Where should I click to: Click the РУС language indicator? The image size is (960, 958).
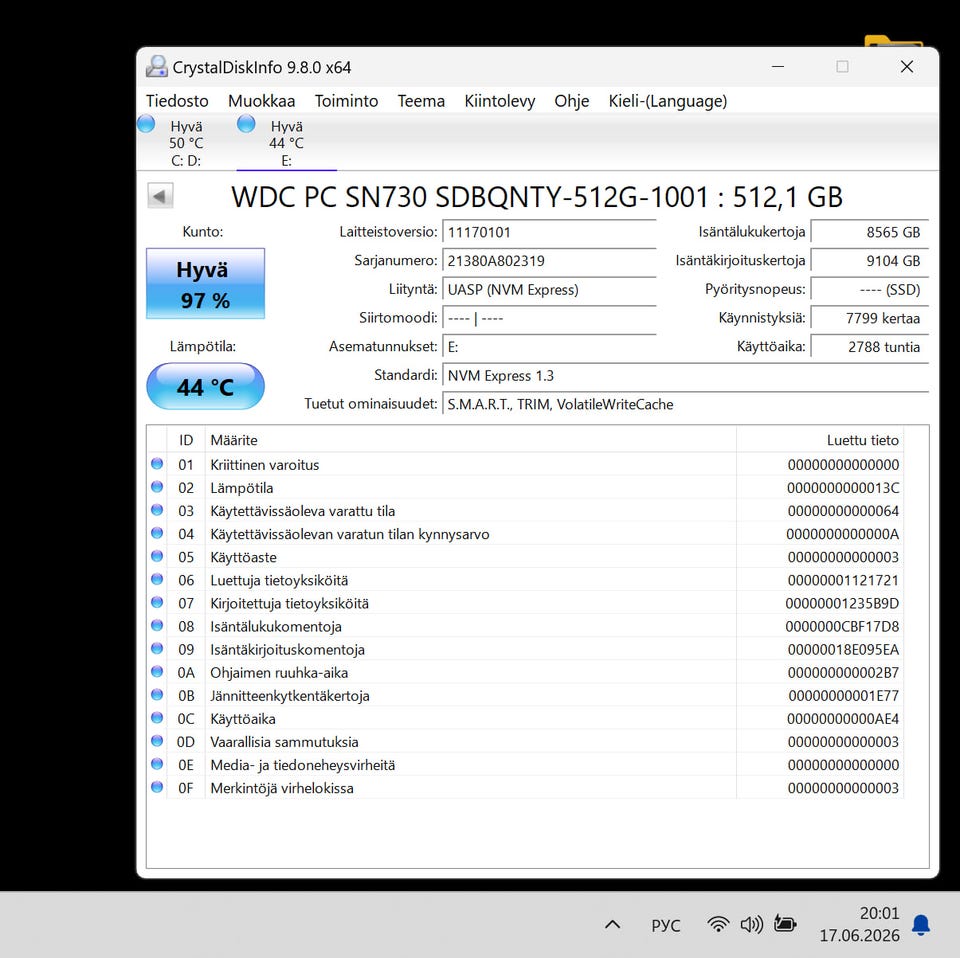pyautogui.click(x=666, y=925)
